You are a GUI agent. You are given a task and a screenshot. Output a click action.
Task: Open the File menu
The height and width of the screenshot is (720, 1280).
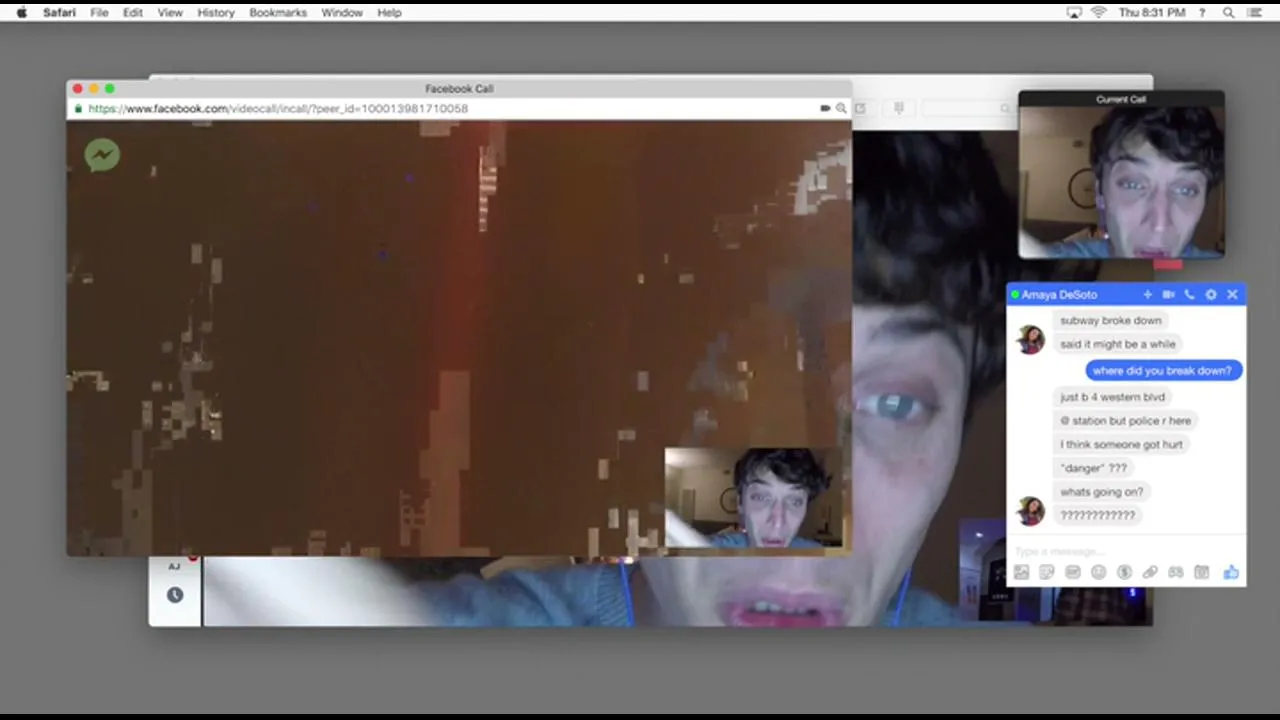(99, 12)
